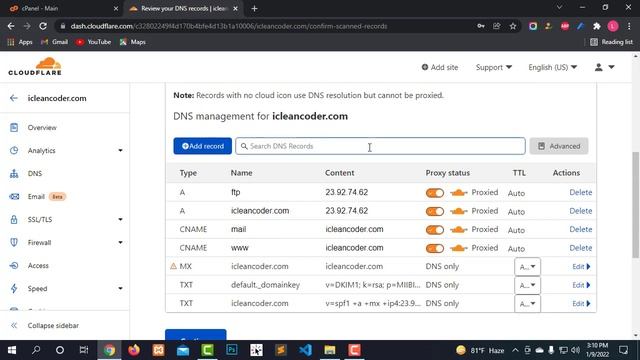The height and width of the screenshot is (360, 640).
Task: Expand the Analytics submenu arrow
Action: (x=120, y=151)
